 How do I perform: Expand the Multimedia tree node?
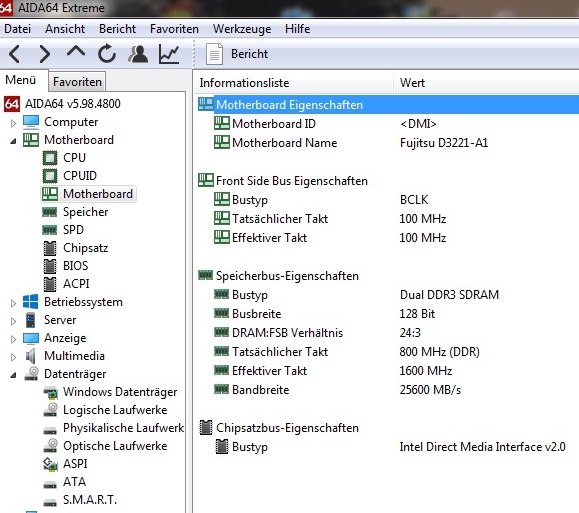13,357
